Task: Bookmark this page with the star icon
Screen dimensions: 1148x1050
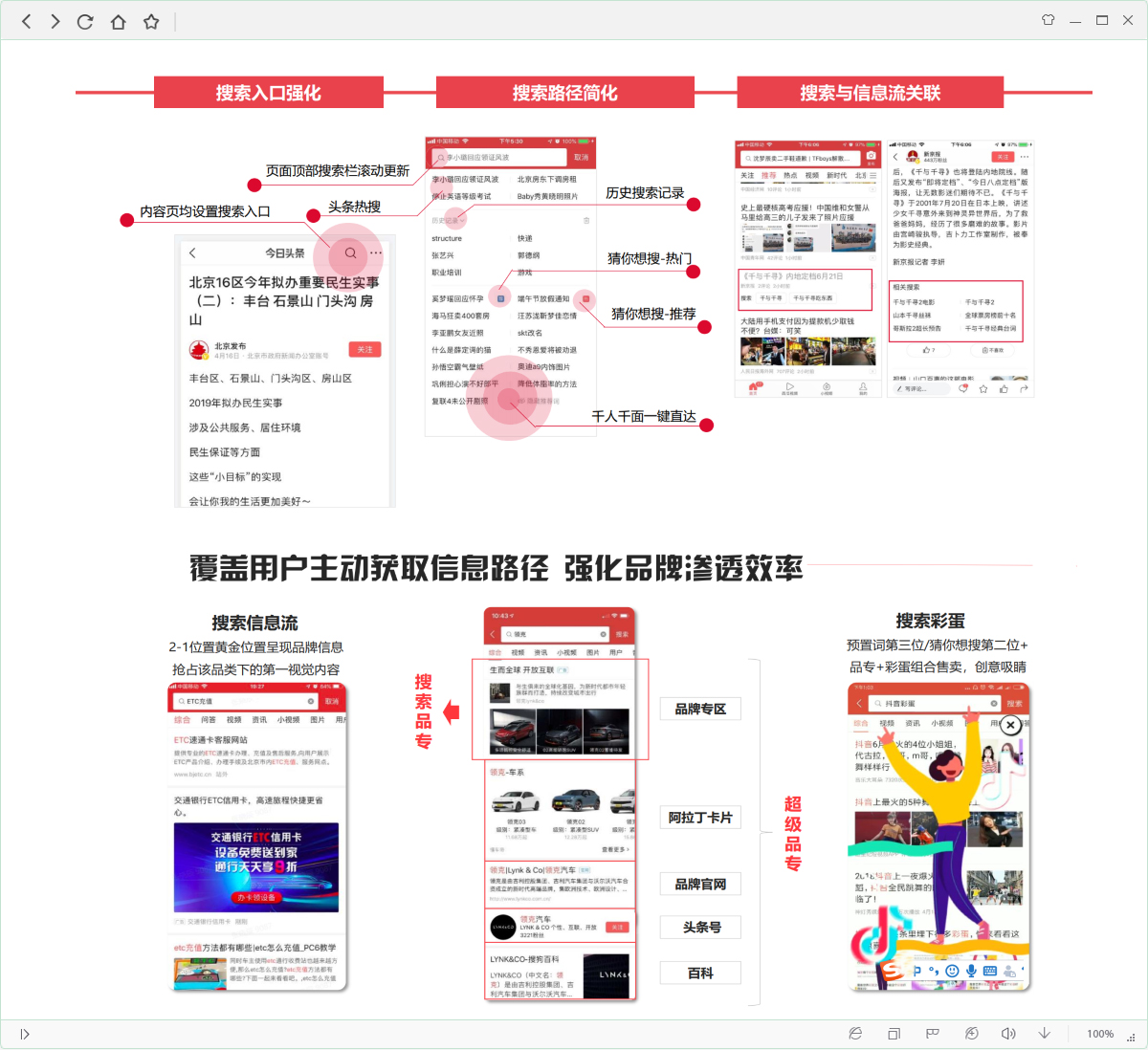Action: point(151,21)
